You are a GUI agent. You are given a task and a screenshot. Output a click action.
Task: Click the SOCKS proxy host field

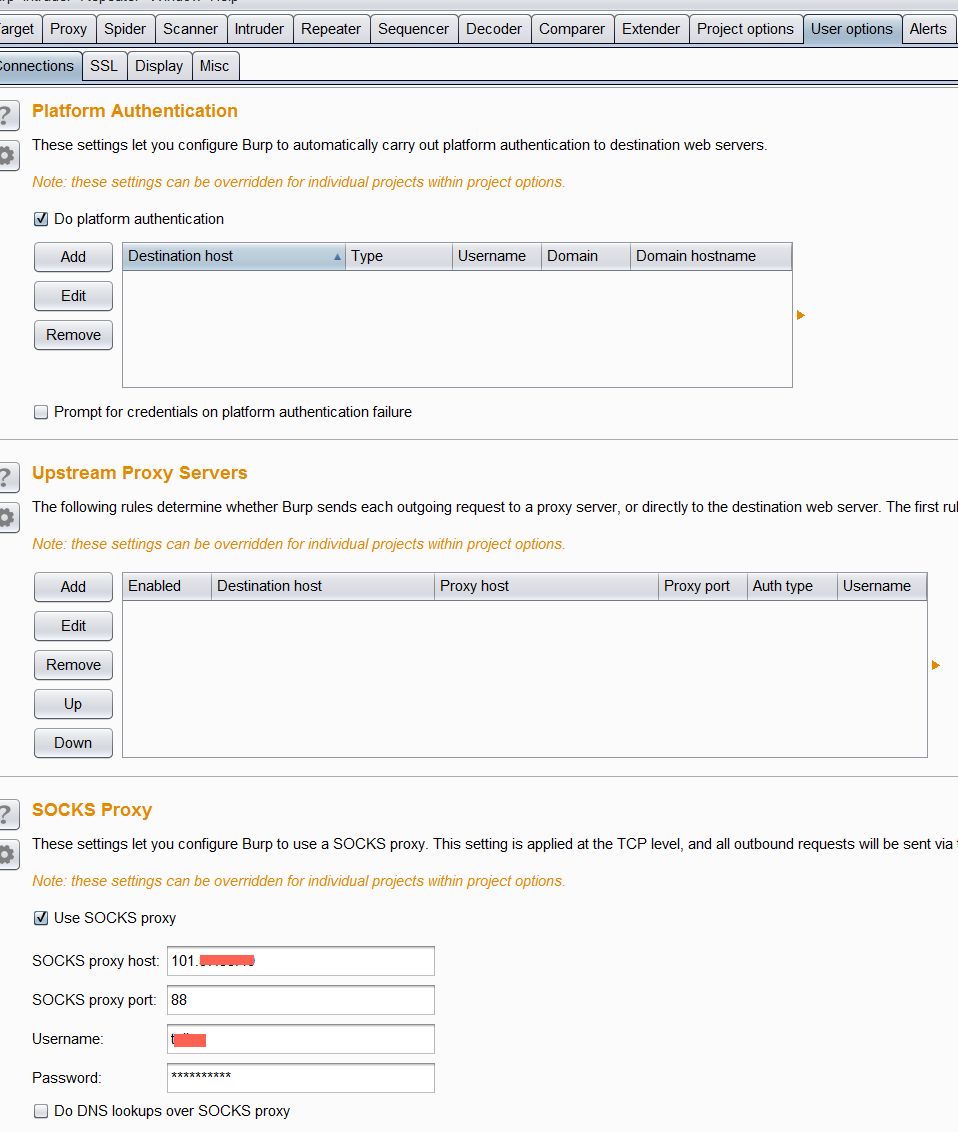coord(301,961)
